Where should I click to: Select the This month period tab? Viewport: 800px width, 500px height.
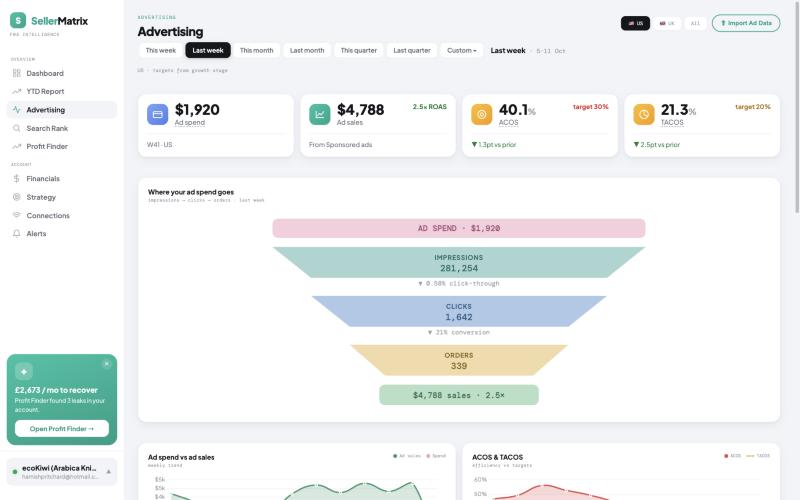[x=257, y=51]
